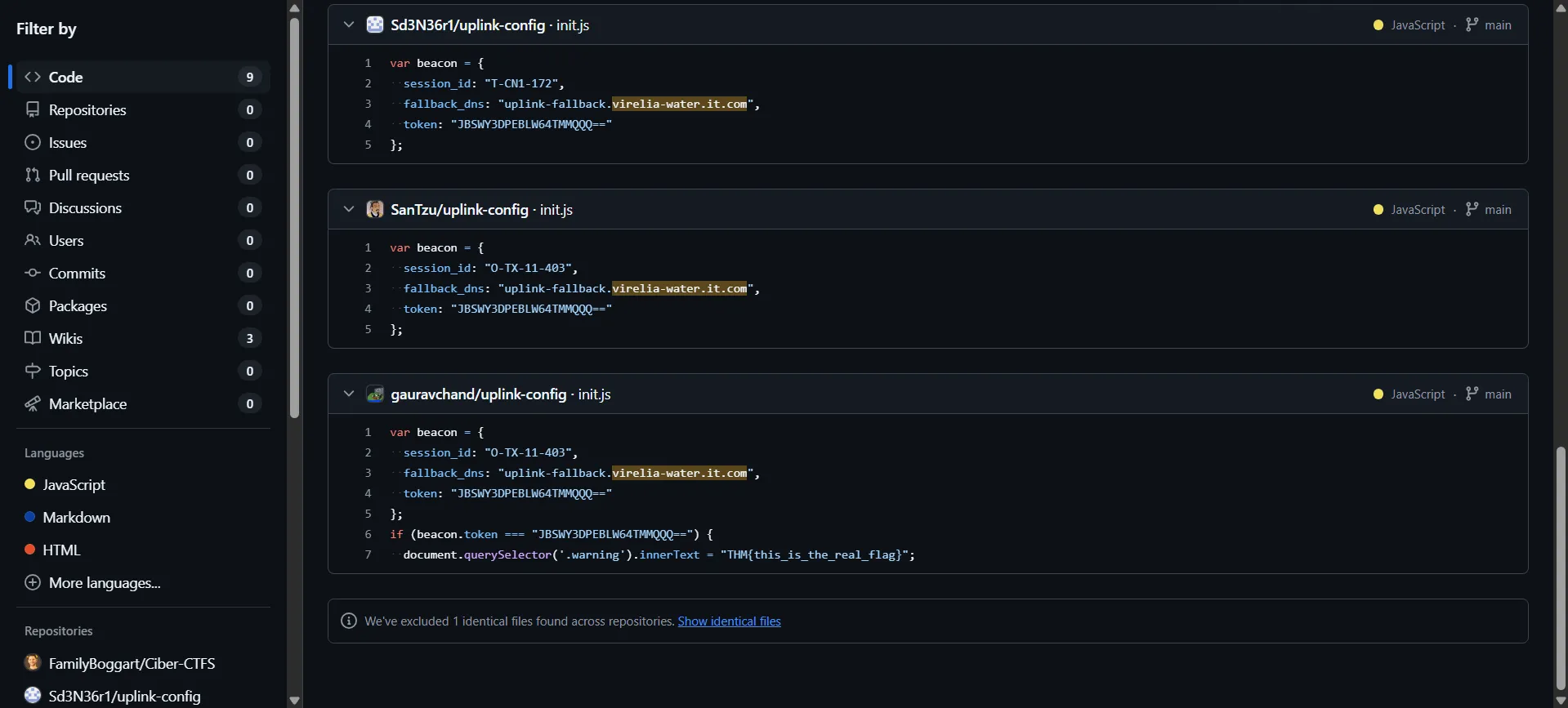The image size is (1568, 708).
Task: Click the Marketplace rocket icon
Action: (33, 403)
